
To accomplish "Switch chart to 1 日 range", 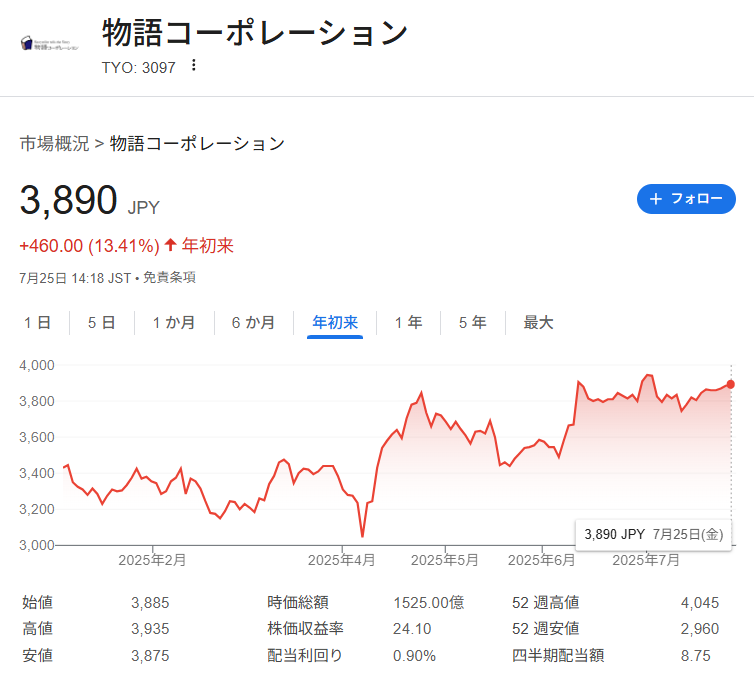I will (38, 322).
